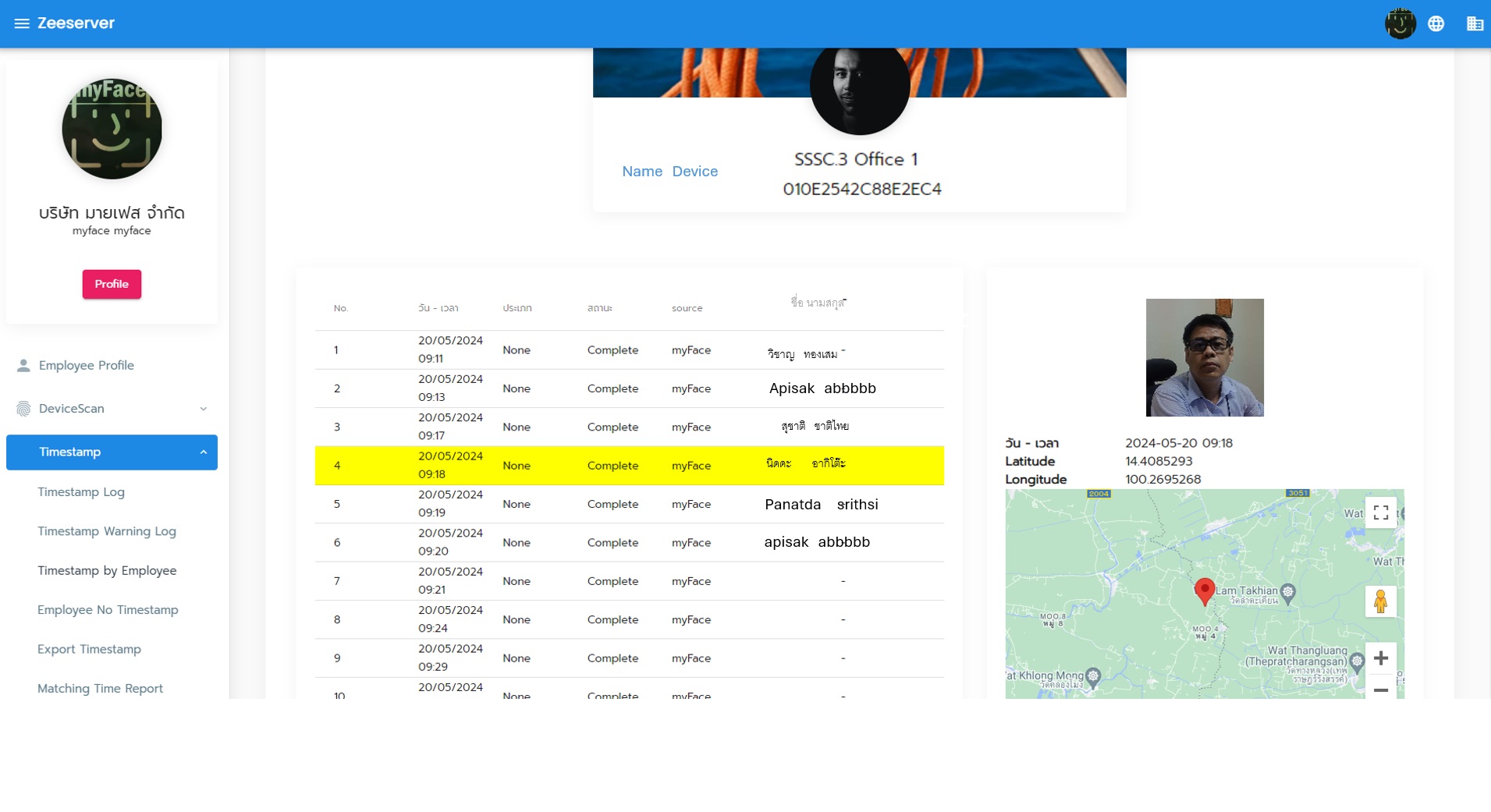Screen dimensions: 1491x812
Task: Open the DeviceScan menu item
Action: 112,409
